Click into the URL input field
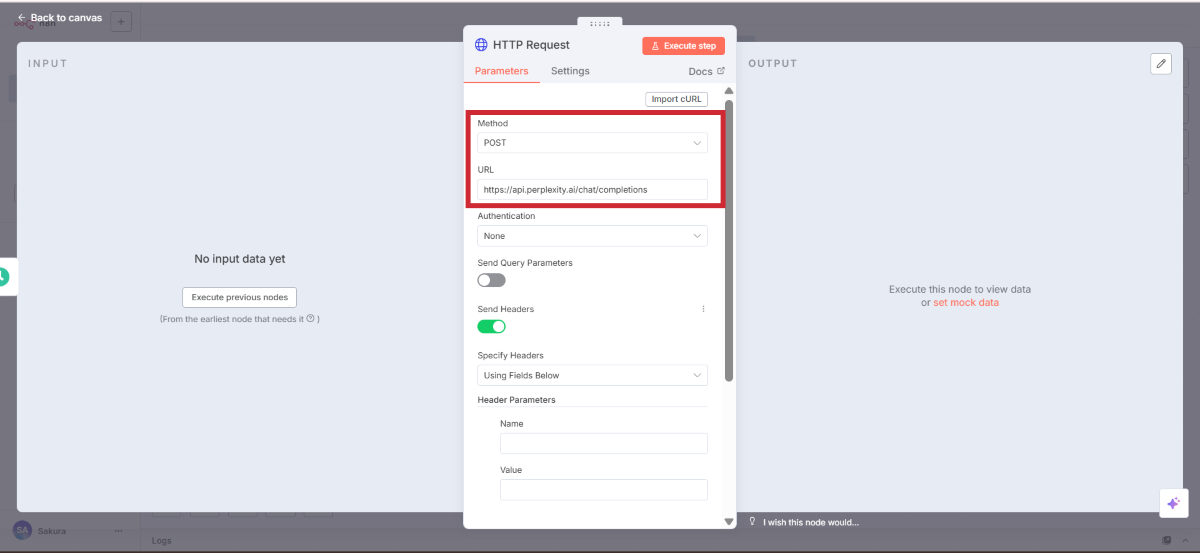The height and width of the screenshot is (553, 1200). click(x=592, y=189)
